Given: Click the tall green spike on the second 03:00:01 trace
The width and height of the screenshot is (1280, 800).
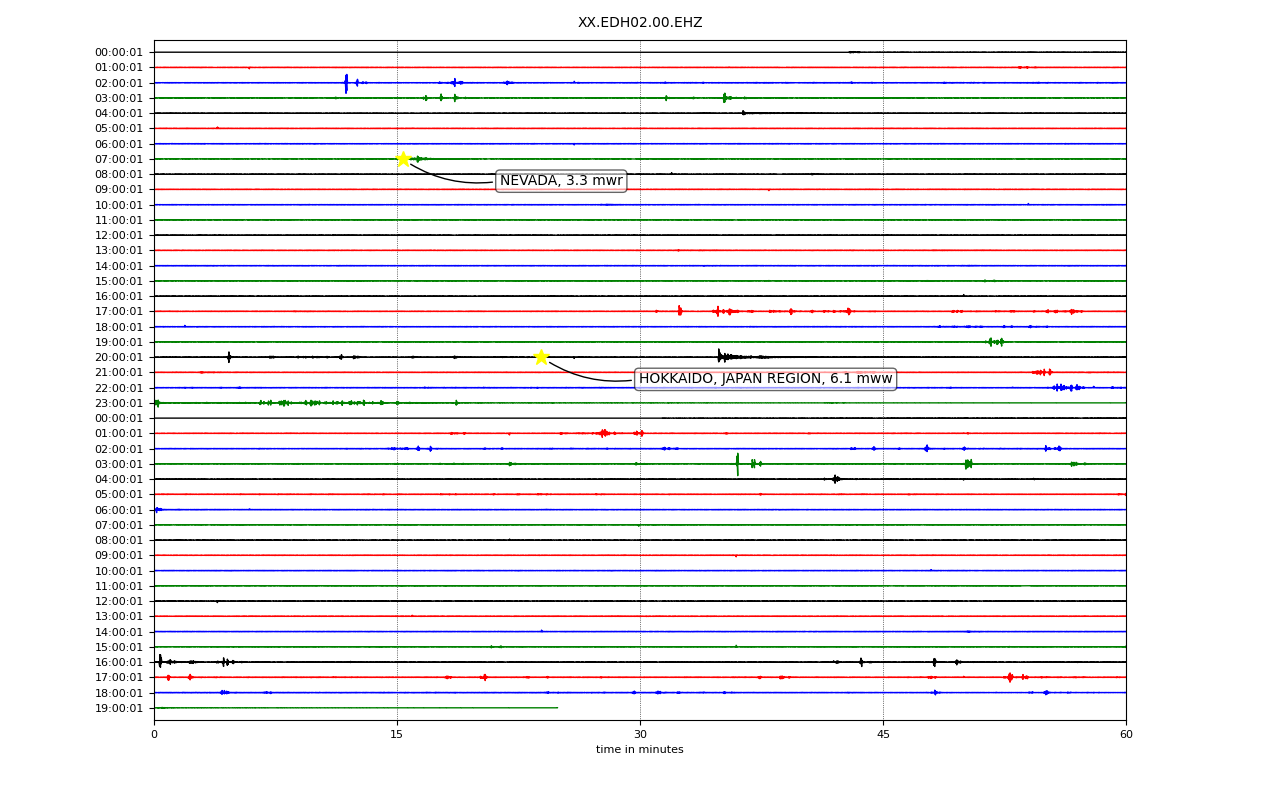Looking at the screenshot, I should [738, 464].
